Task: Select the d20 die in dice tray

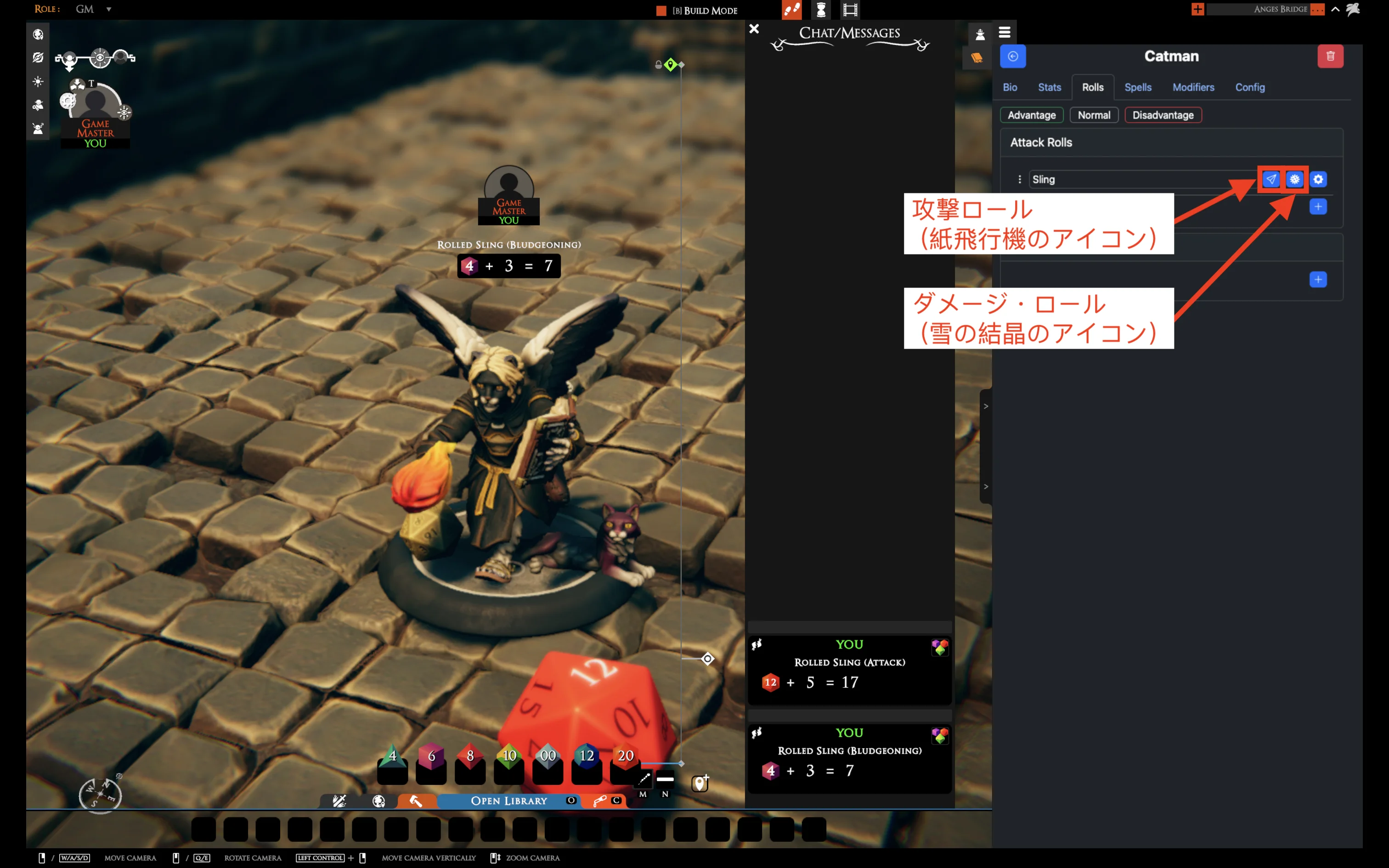Action: [625, 757]
